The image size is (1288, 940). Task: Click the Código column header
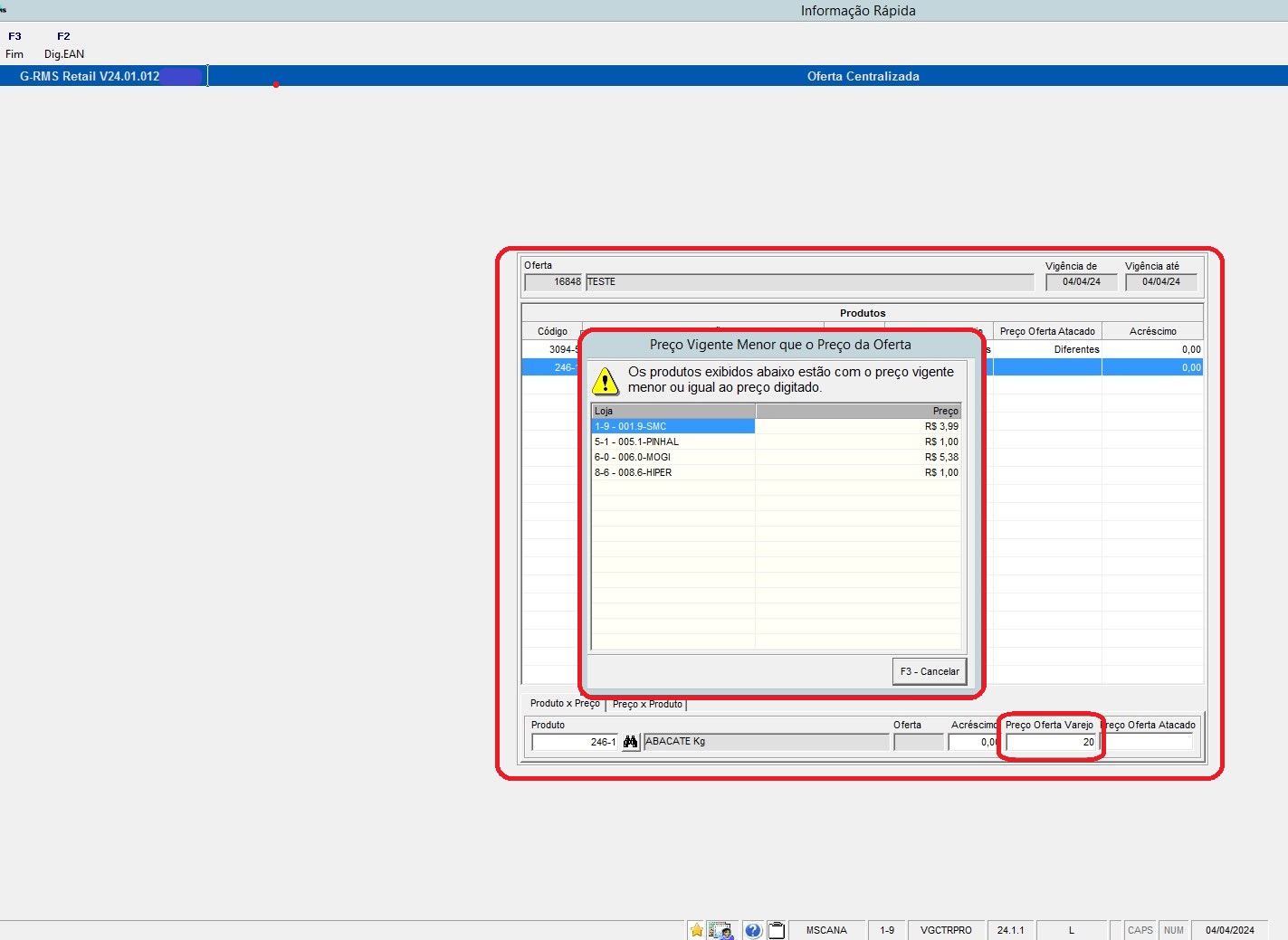552,331
